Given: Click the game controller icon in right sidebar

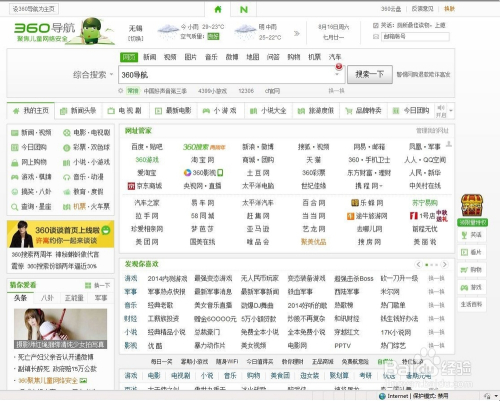Looking at the screenshot, I should coord(464,287).
